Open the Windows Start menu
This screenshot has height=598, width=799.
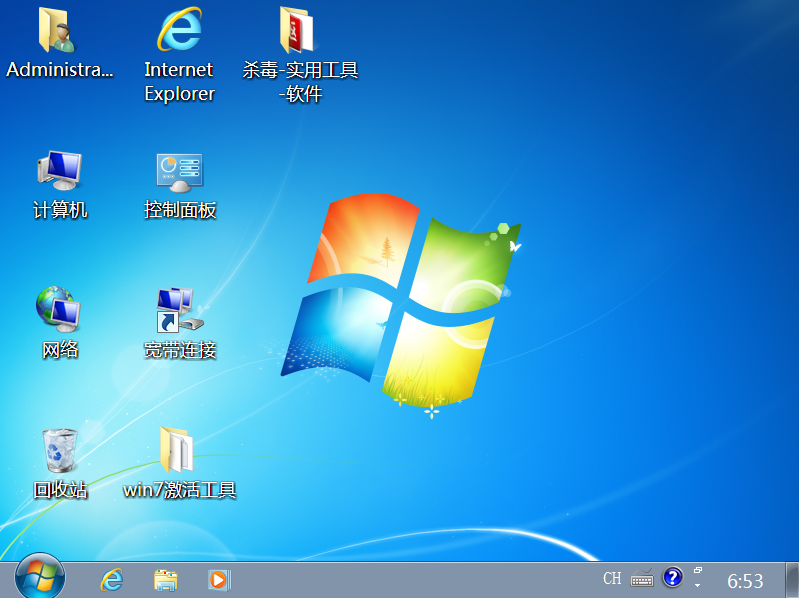click(39, 578)
